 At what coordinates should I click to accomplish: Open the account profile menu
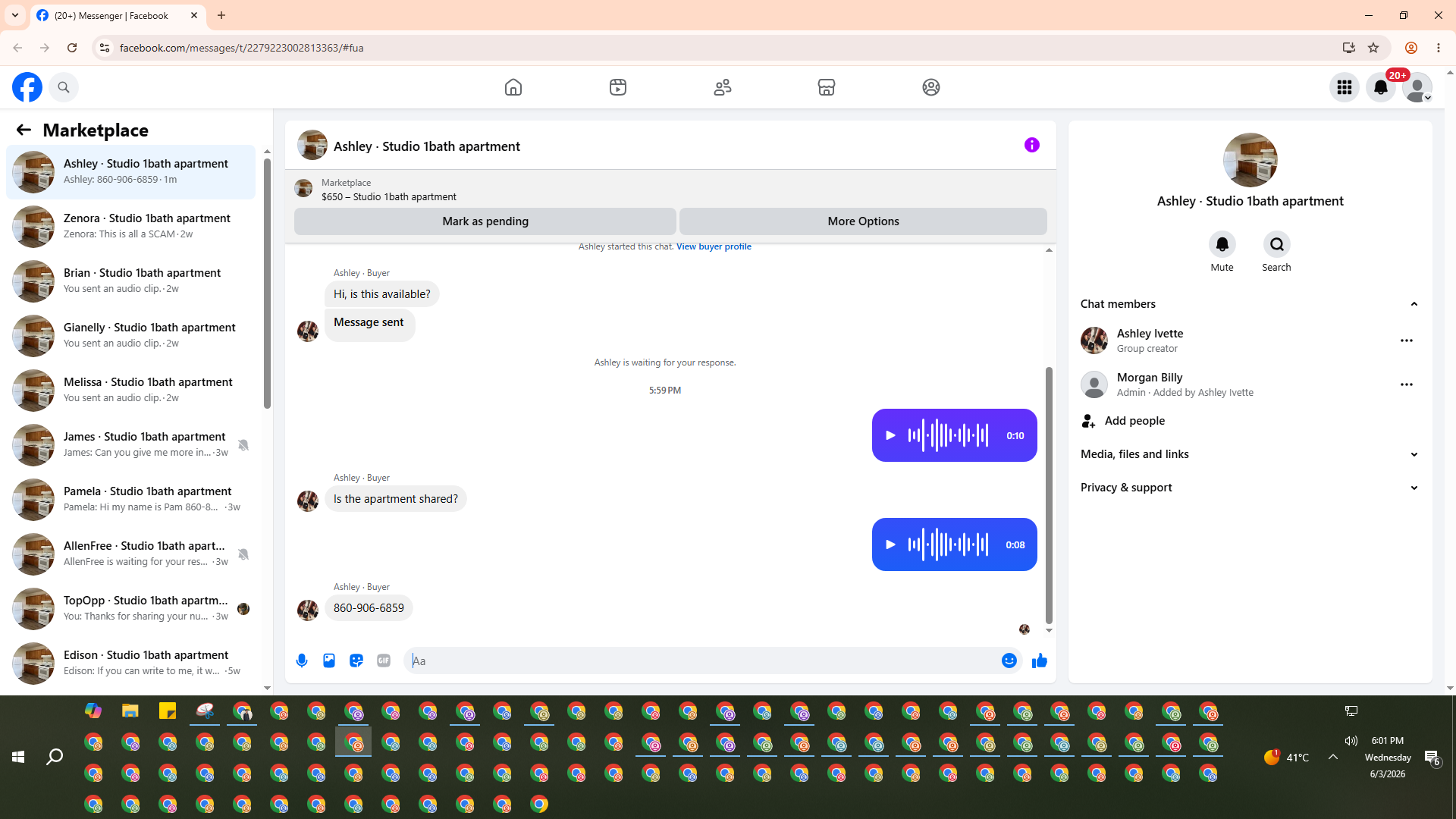coord(1417,87)
